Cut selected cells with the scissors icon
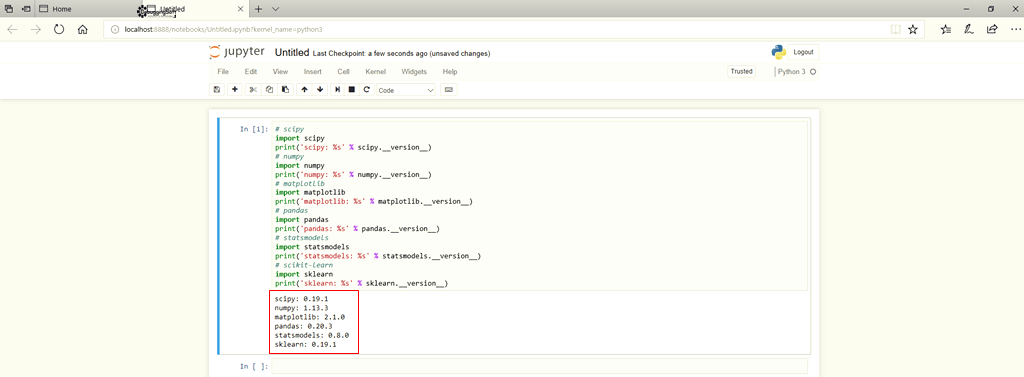Image resolution: width=1024 pixels, height=377 pixels. [x=253, y=90]
